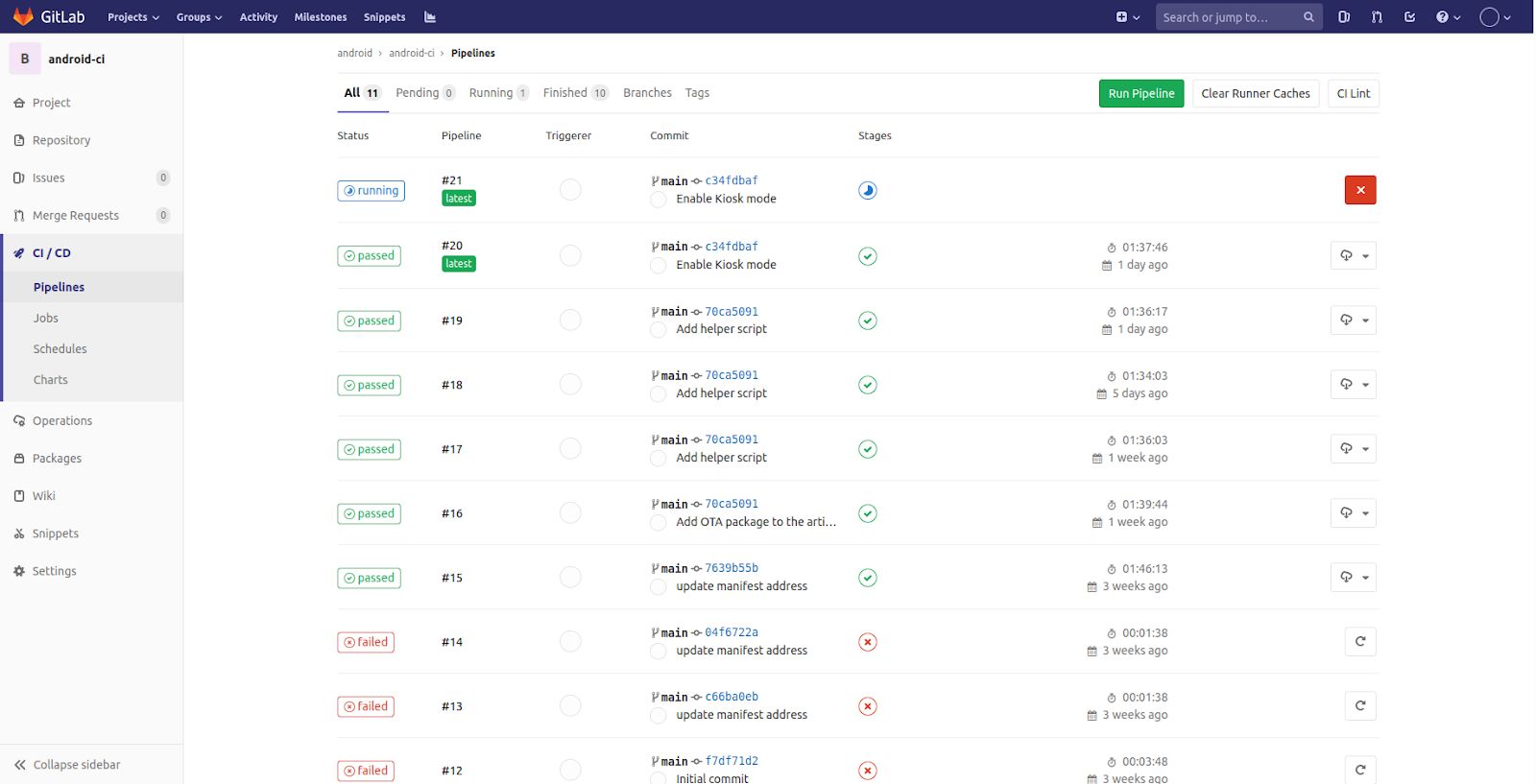Open passed stage icon for pipeline #15

coord(868,578)
